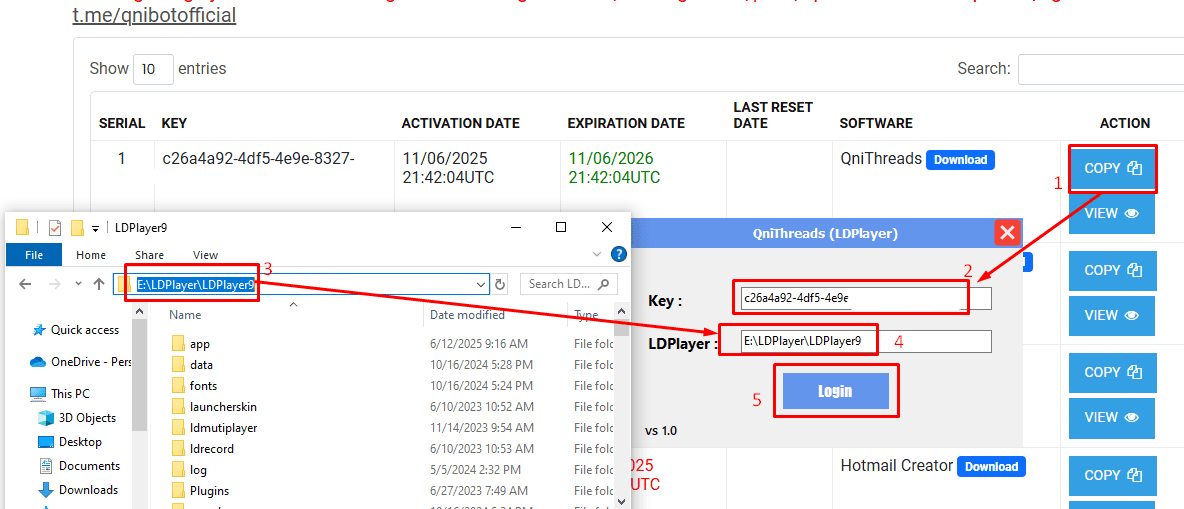Open the t.me/qnibotofficial link
The width and height of the screenshot is (1184, 509).
tap(154, 14)
